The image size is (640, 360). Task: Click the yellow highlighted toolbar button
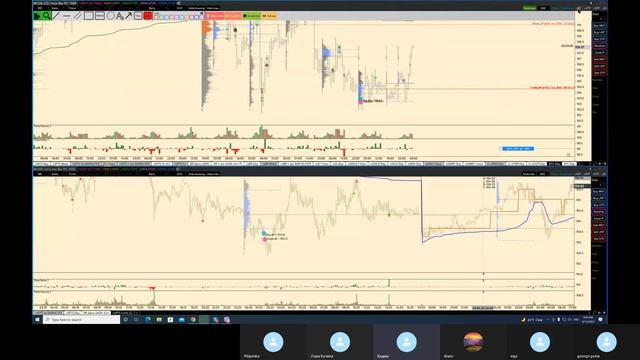tap(269, 16)
